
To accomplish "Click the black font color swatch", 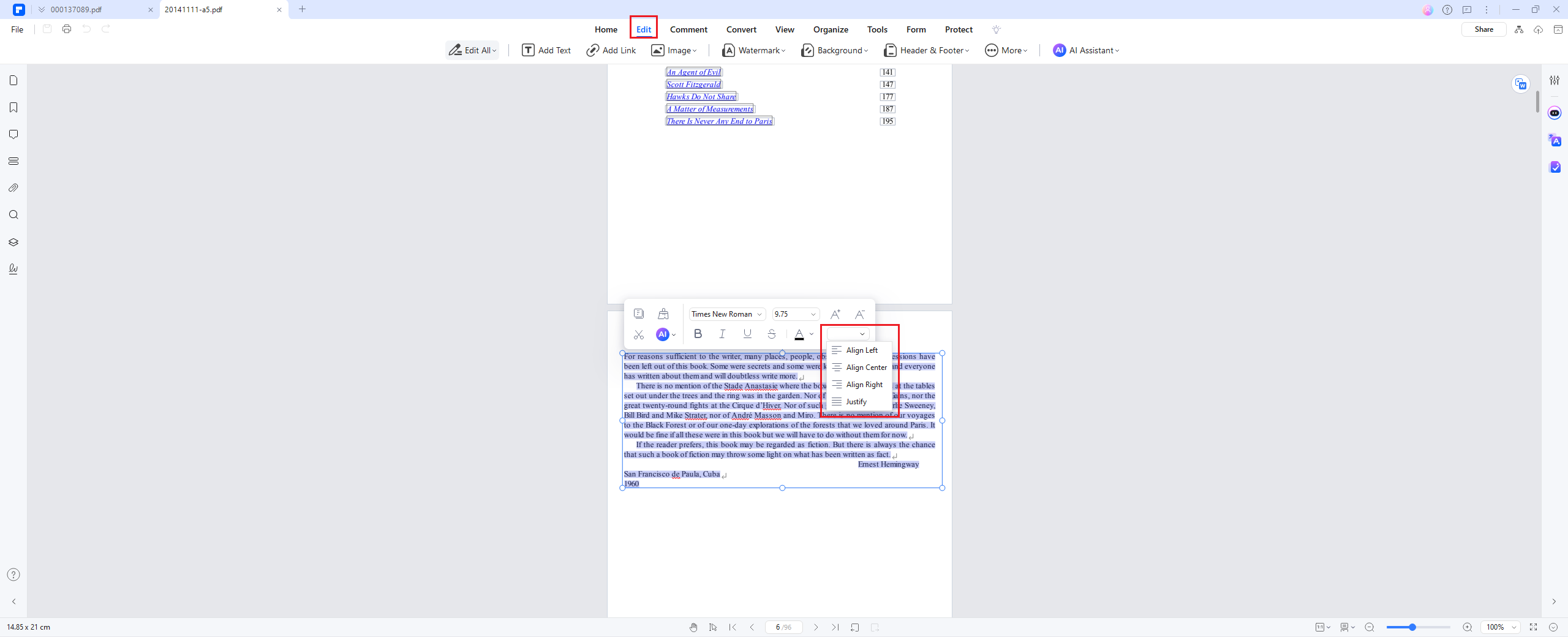I will [799, 334].
